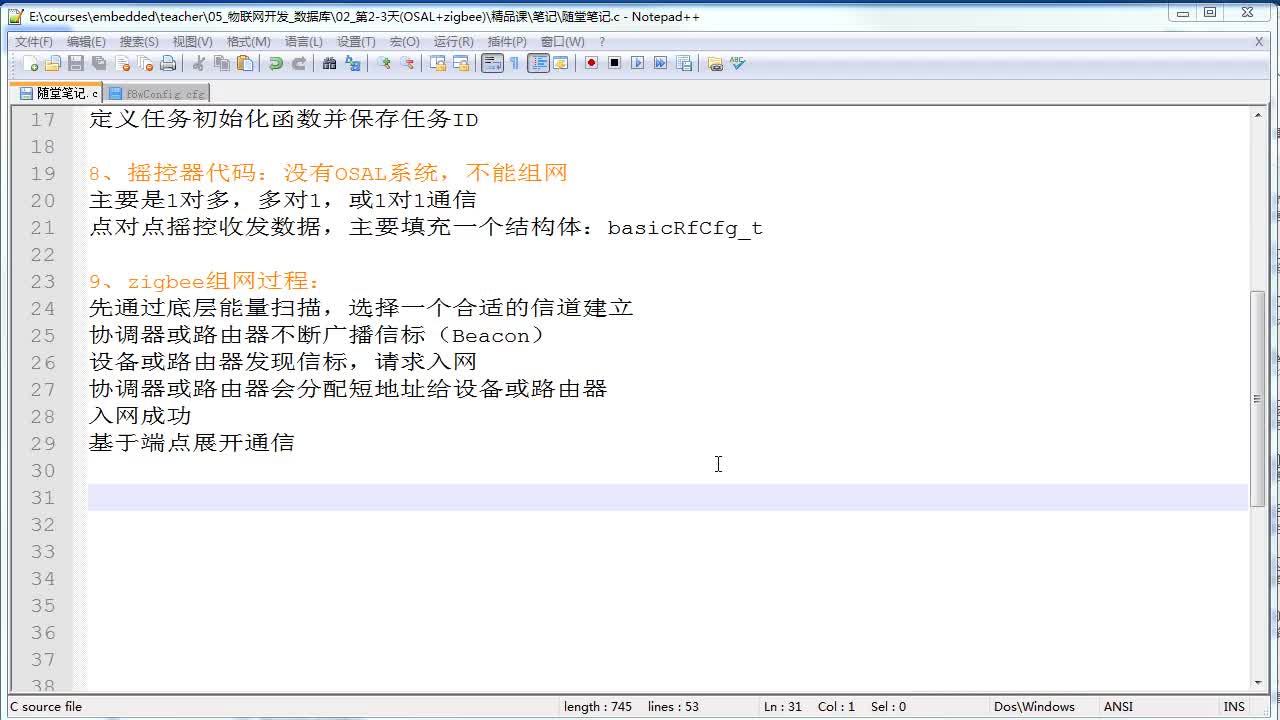The height and width of the screenshot is (720, 1280).
Task: Click the Paste clipboard icon
Action: [244, 63]
